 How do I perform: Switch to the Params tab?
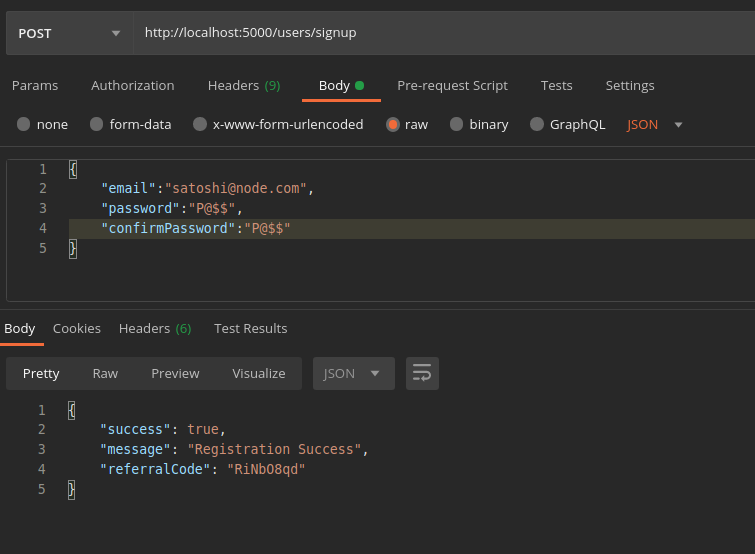pos(35,85)
